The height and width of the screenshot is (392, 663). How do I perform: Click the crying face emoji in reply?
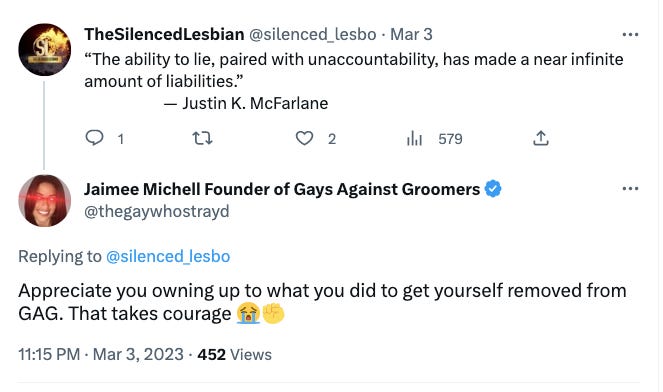(248, 314)
